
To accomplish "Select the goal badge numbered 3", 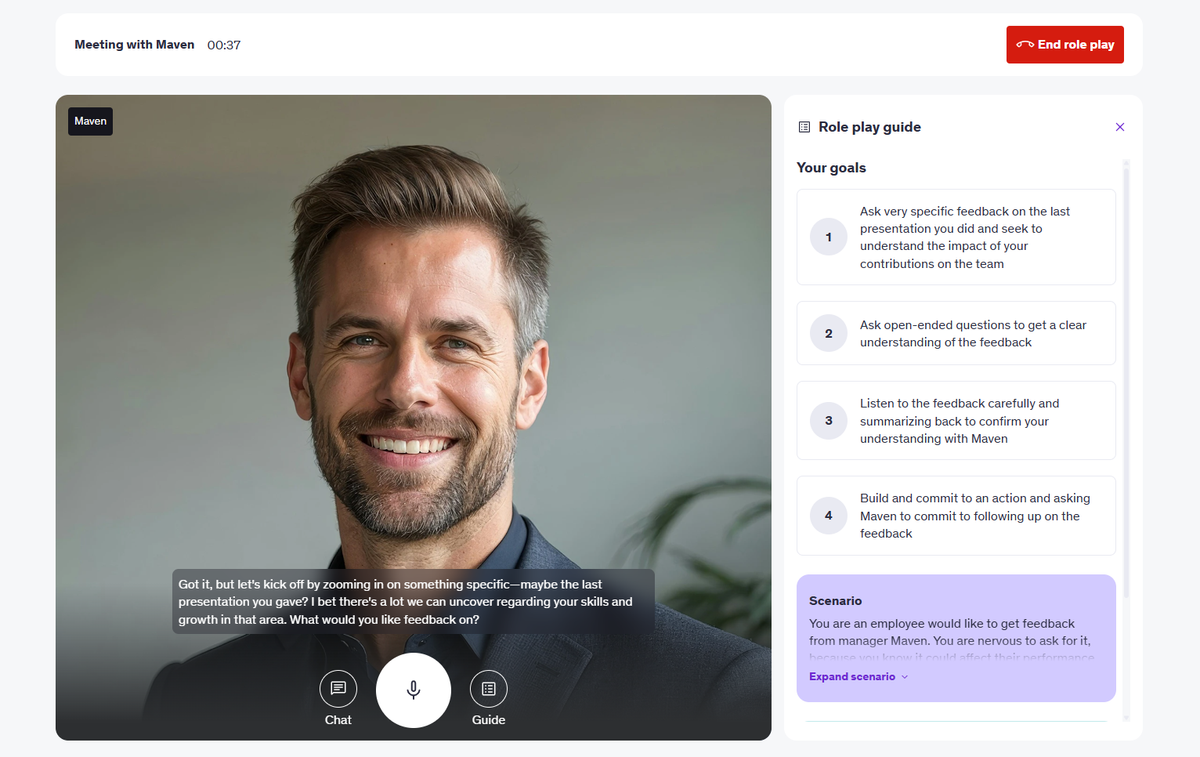I will 828,420.
